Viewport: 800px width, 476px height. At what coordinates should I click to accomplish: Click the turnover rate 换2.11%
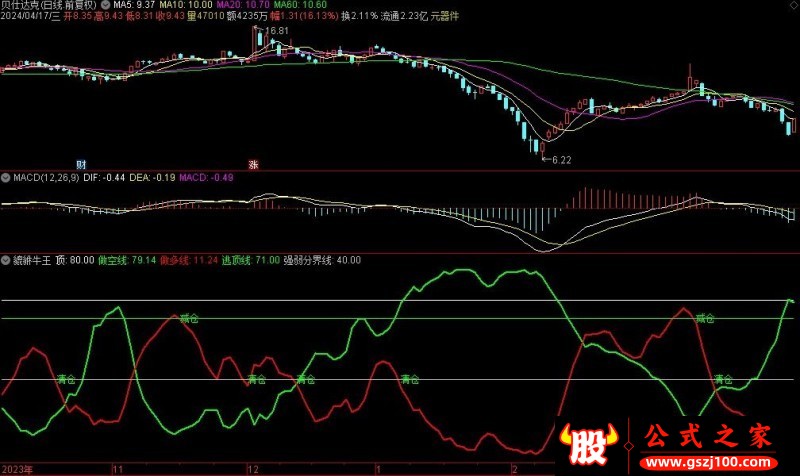point(360,16)
